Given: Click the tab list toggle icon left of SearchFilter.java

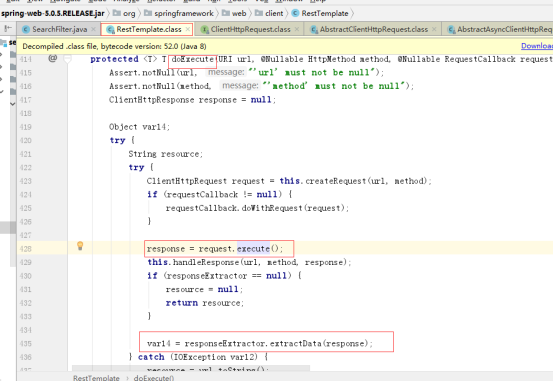Looking at the screenshot, I should 7,29.
